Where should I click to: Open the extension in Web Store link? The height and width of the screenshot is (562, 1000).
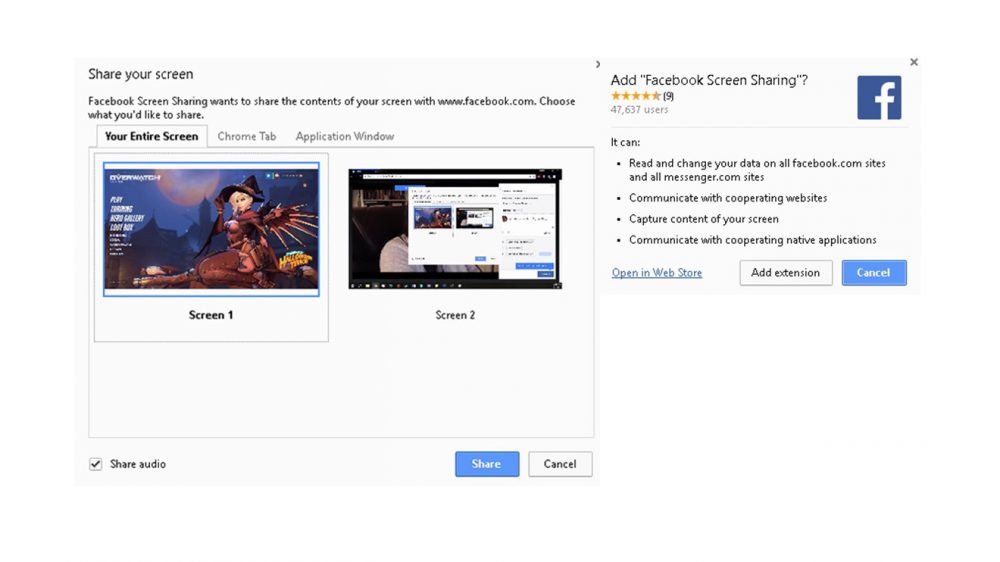click(657, 273)
